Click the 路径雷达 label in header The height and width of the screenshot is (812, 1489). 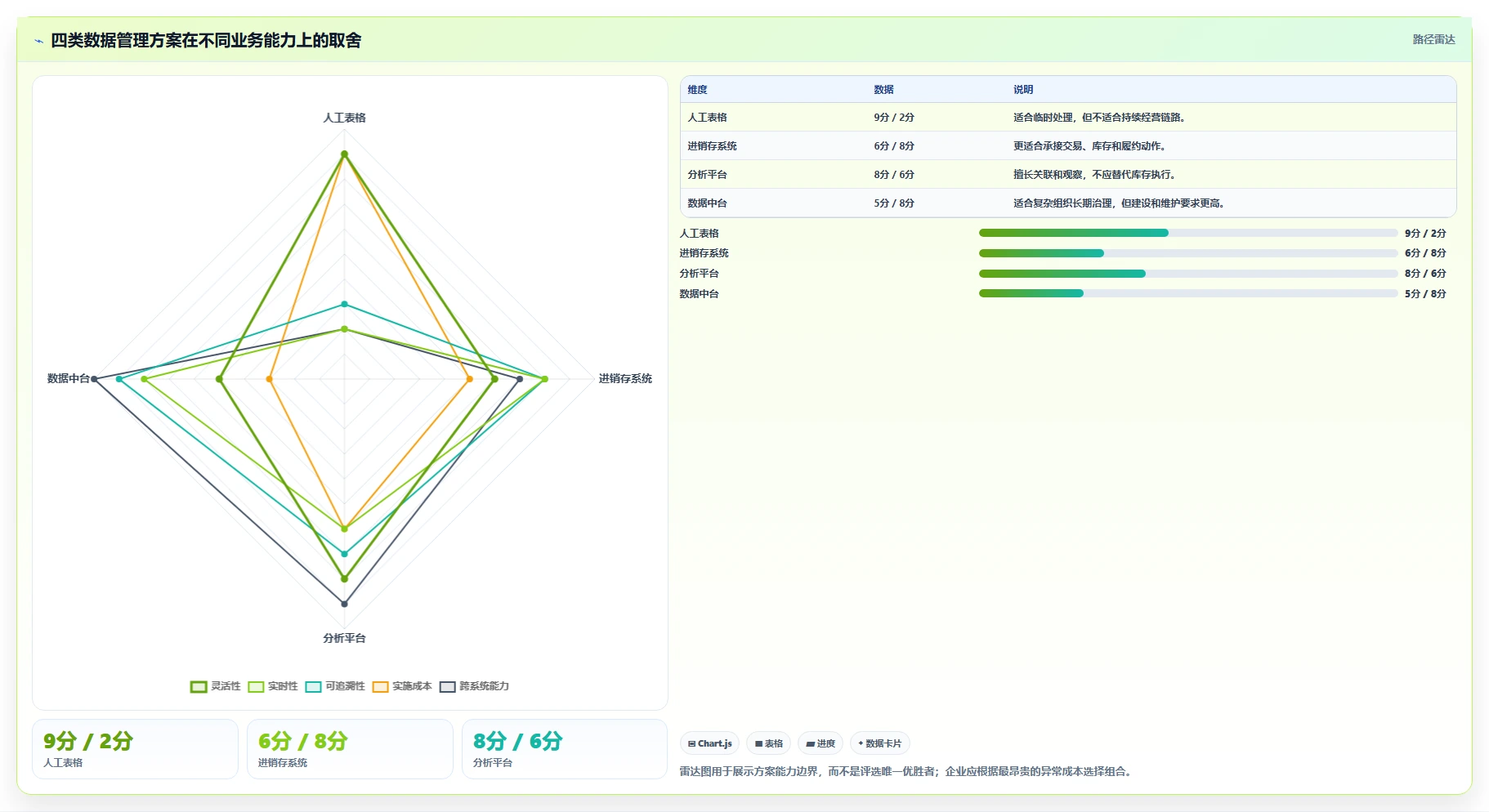click(x=1433, y=39)
